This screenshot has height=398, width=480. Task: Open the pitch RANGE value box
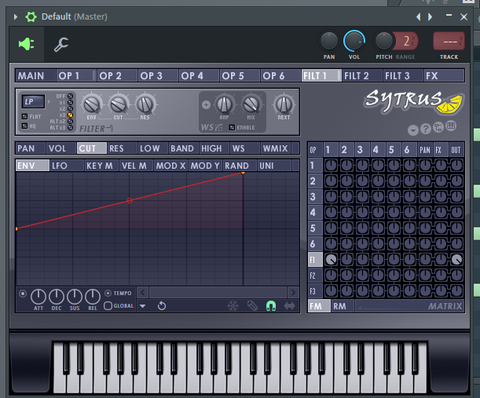tap(406, 41)
